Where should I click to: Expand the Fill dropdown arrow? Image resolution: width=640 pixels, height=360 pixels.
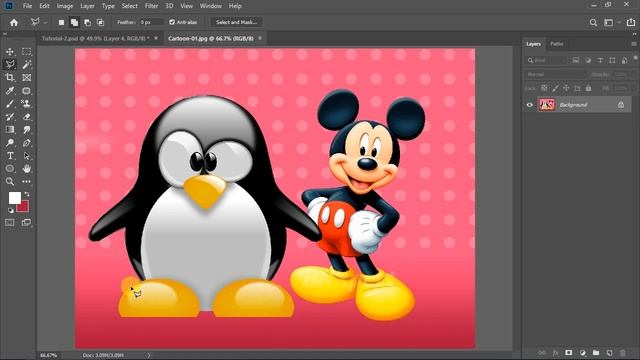coord(633,88)
